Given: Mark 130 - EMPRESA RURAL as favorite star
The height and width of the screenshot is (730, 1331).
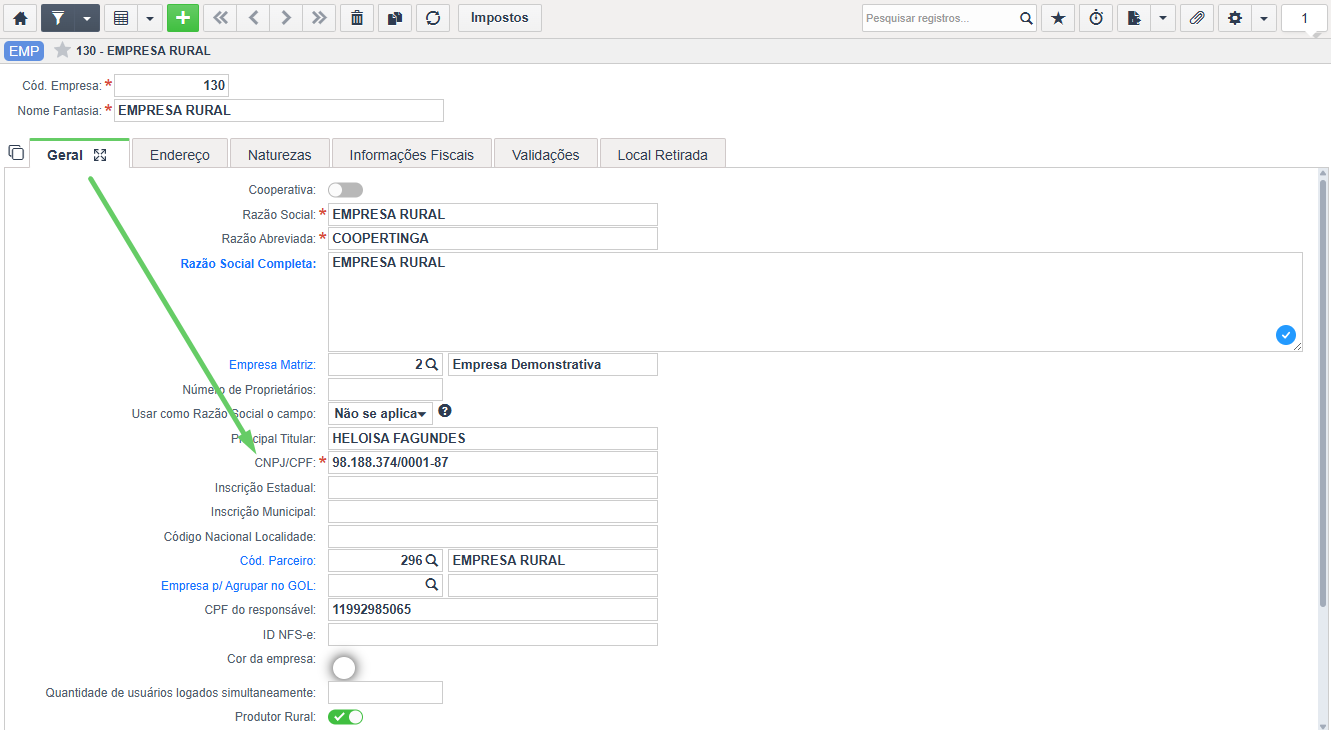Looking at the screenshot, I should point(62,50).
